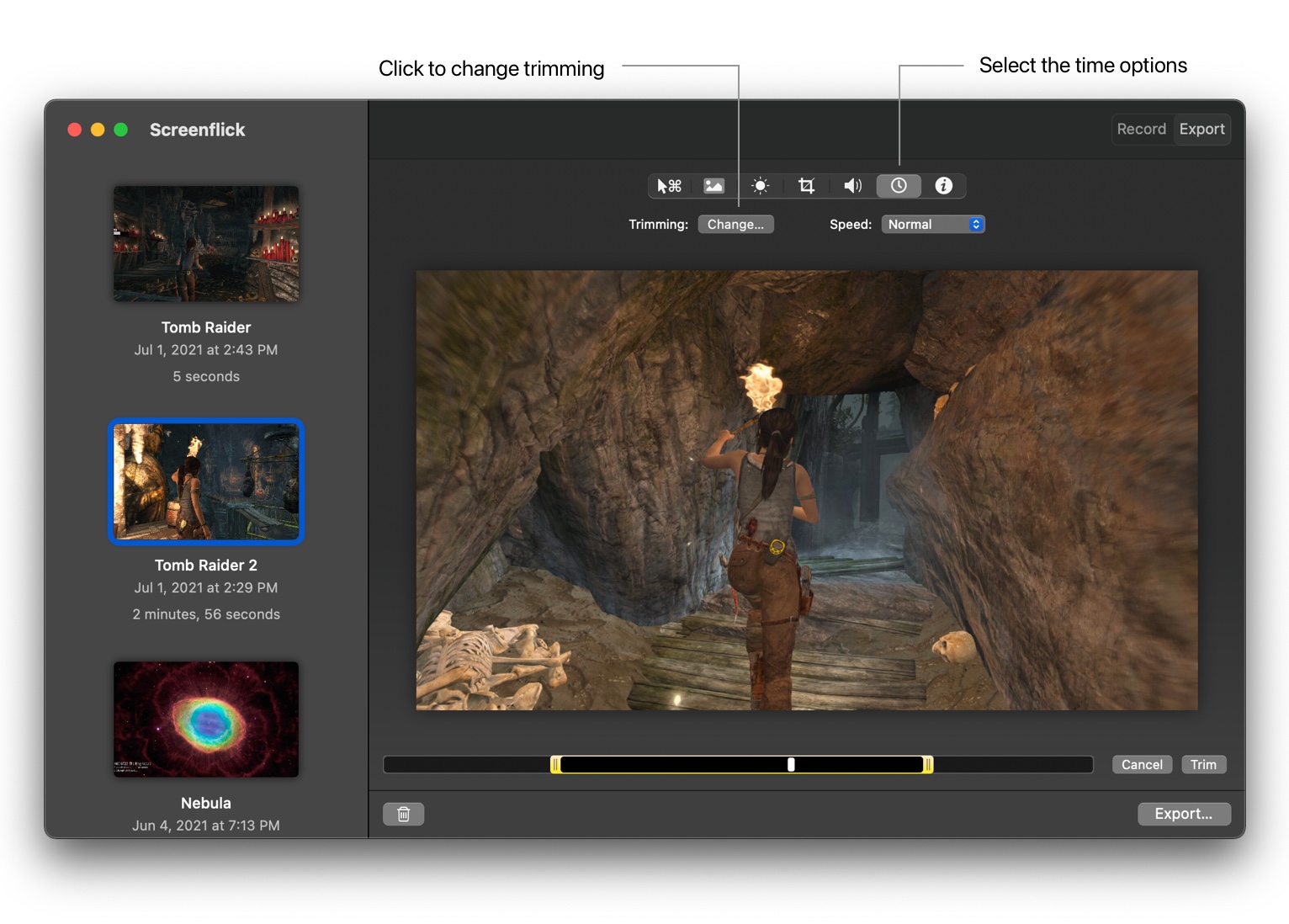This screenshot has height=924, width=1289.
Task: Open the Speed Normal dropdown
Action: pyautogui.click(x=933, y=225)
